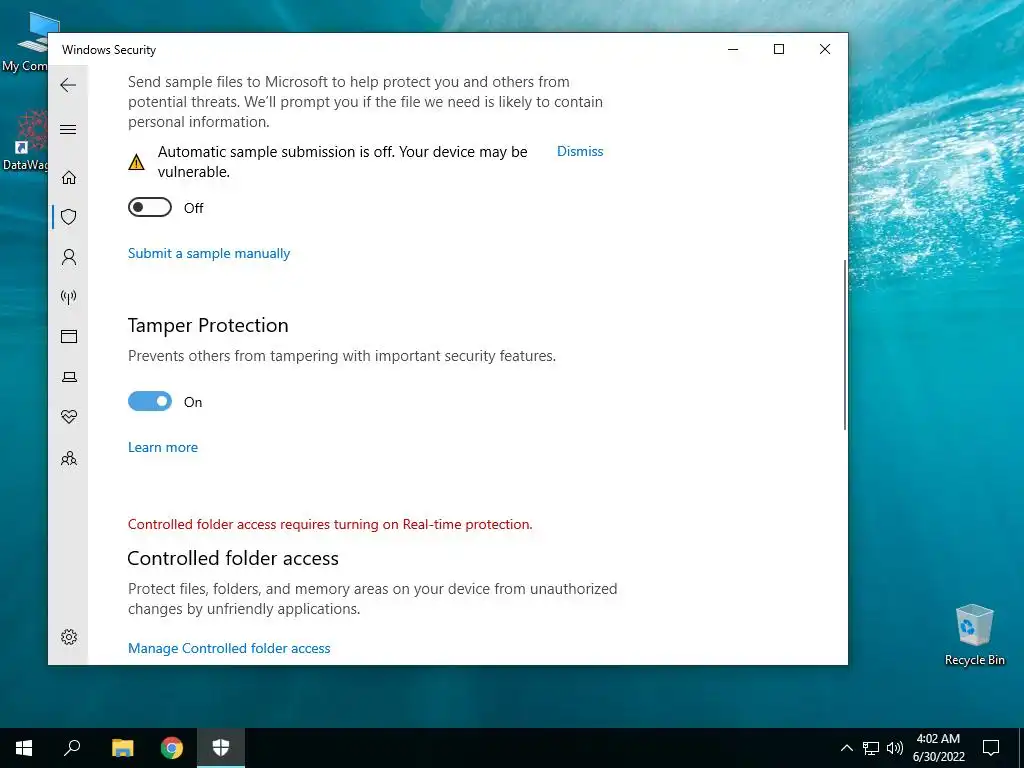Open the volume speaker tray icon
Screen dimensions: 1024x768
(895, 748)
